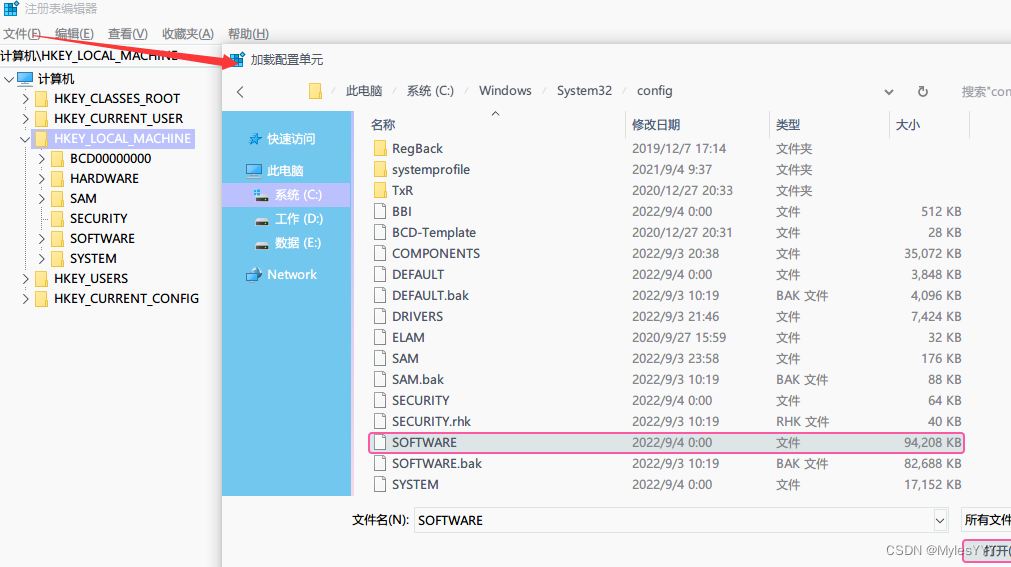Open the file name combo box dropdown

(939, 520)
